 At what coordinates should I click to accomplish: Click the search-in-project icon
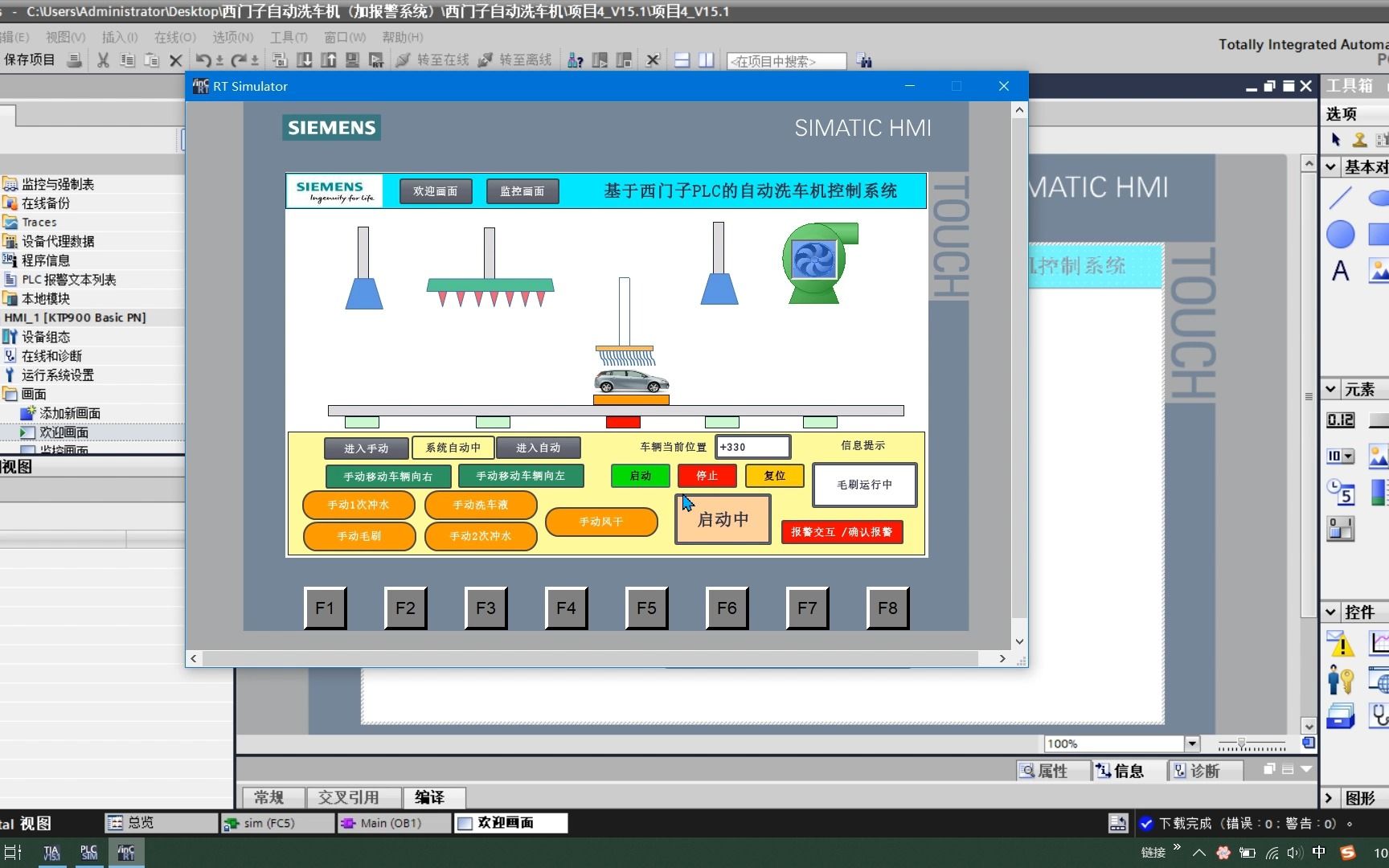[x=864, y=60]
